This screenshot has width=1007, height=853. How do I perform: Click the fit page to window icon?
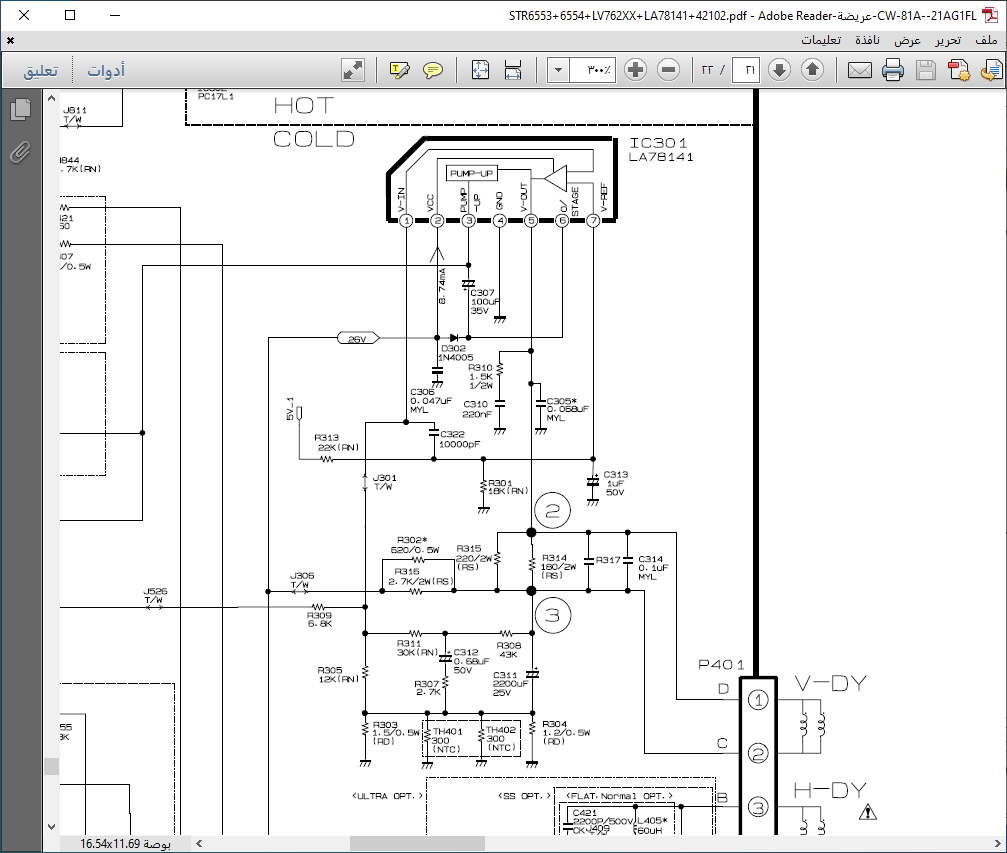(x=480, y=69)
